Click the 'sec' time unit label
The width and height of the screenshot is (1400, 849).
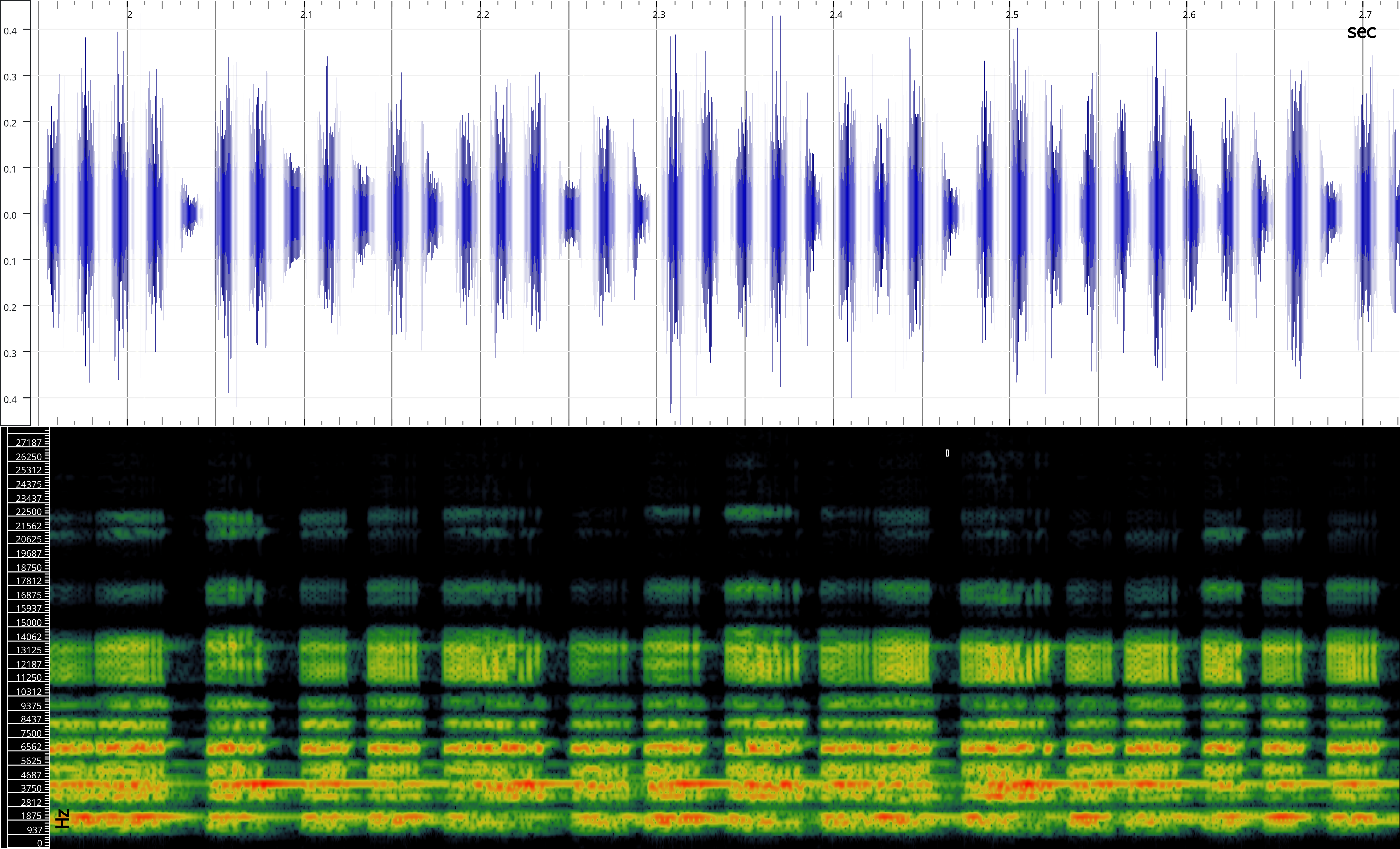click(x=1361, y=32)
